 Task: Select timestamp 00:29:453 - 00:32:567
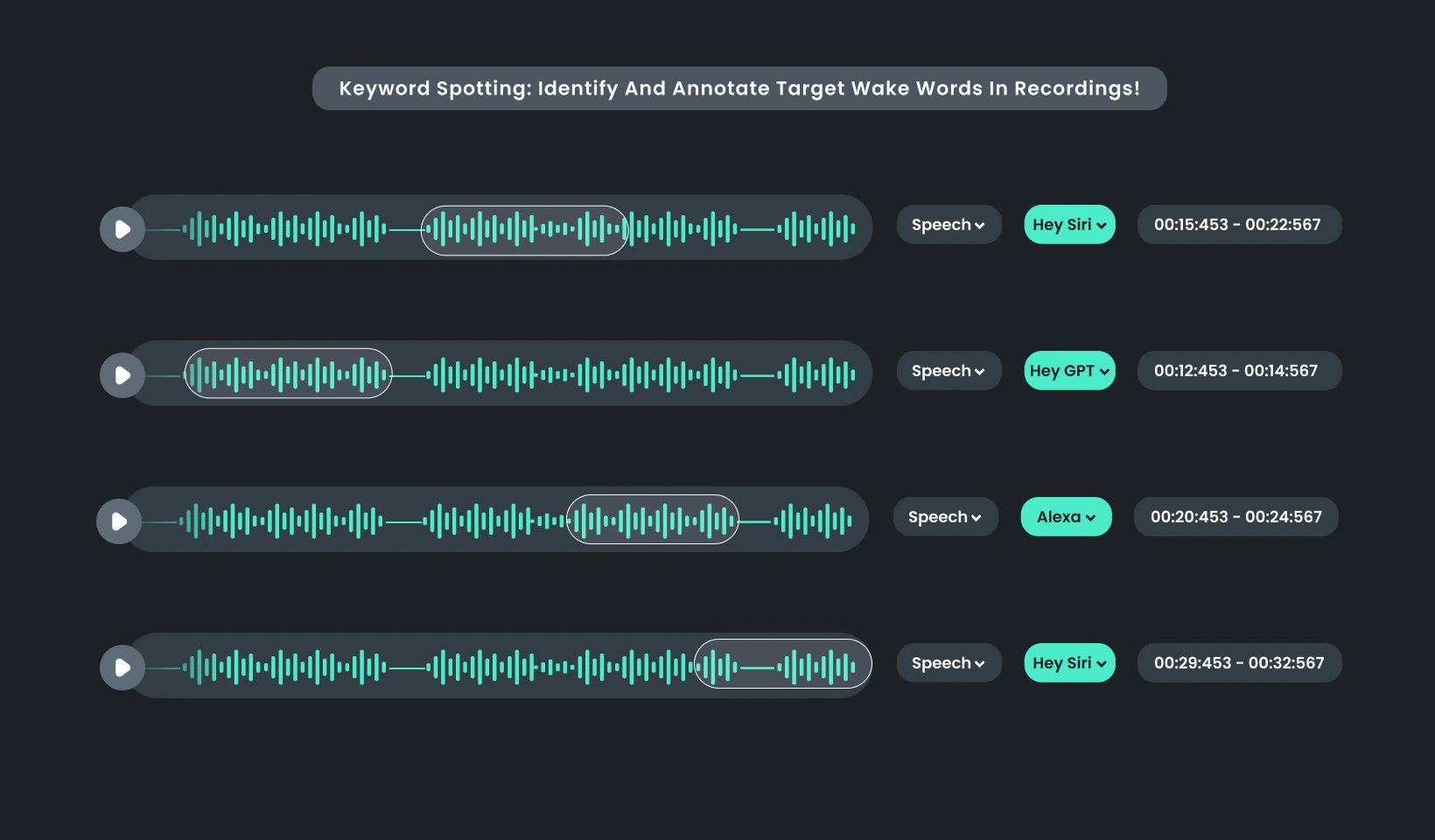pyautogui.click(x=1239, y=663)
